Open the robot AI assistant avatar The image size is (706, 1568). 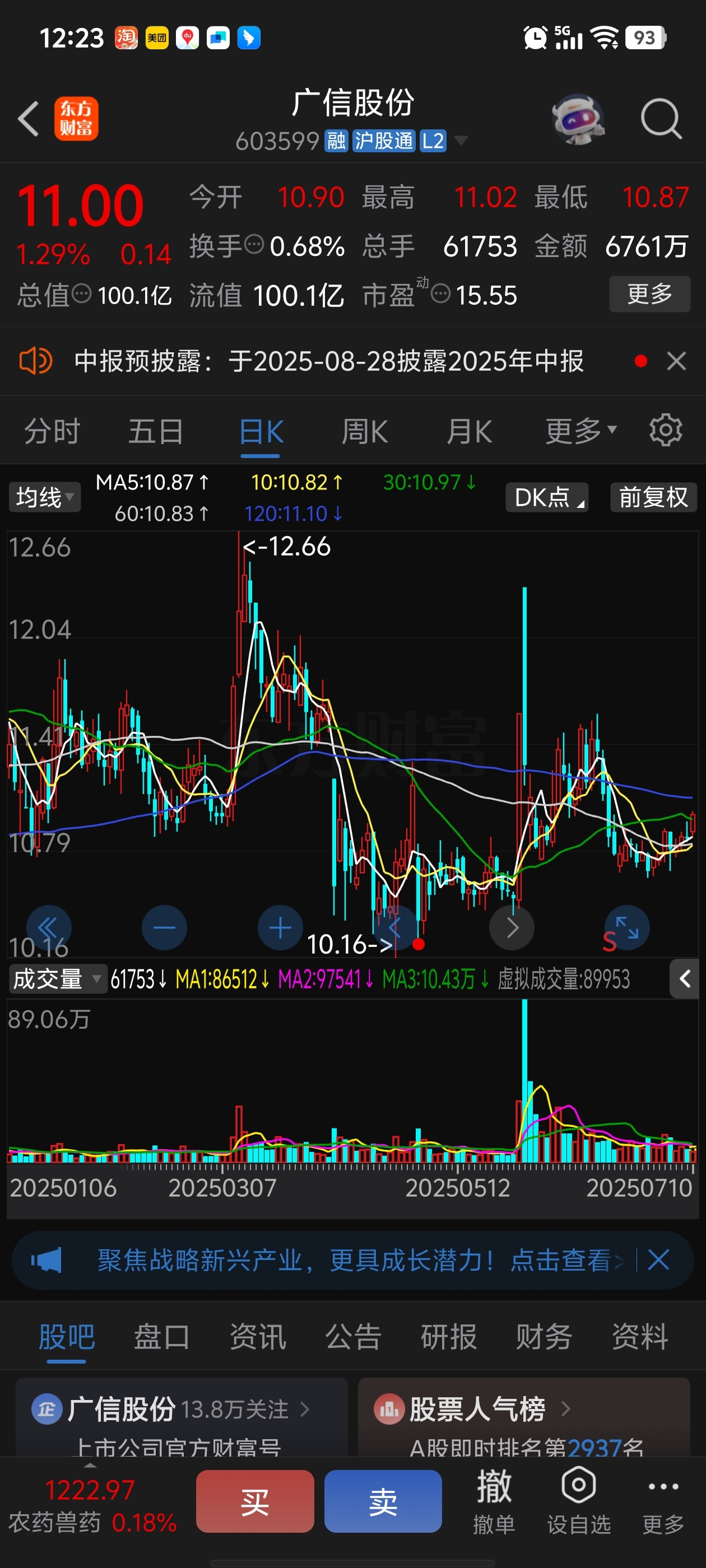click(x=578, y=119)
